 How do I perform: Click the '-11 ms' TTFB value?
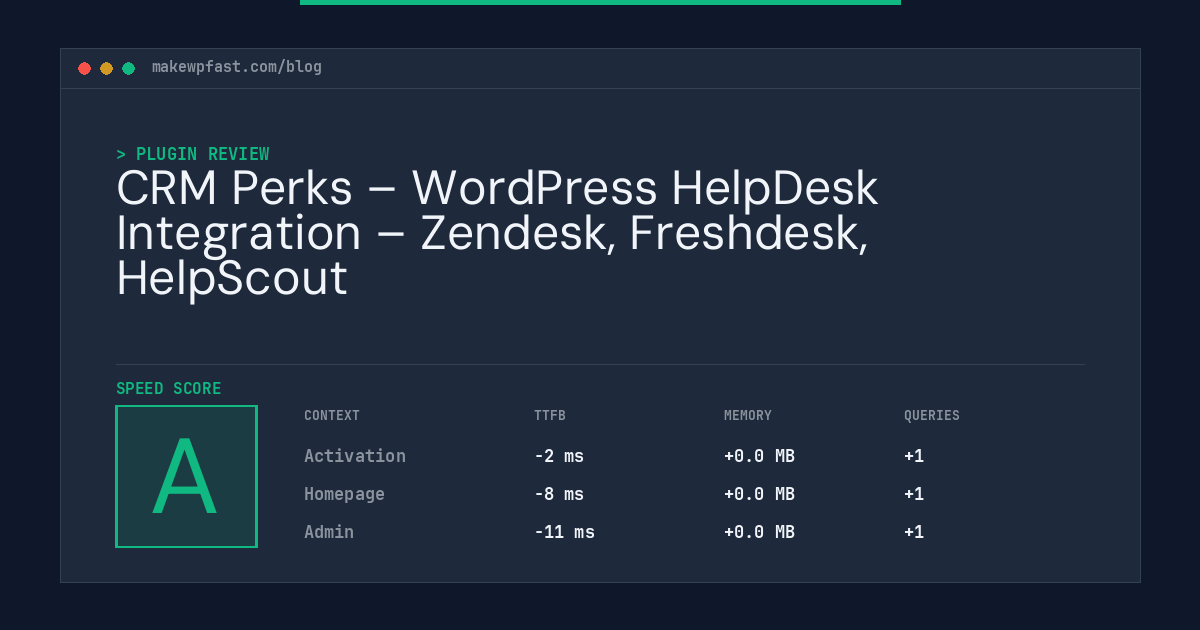(564, 532)
